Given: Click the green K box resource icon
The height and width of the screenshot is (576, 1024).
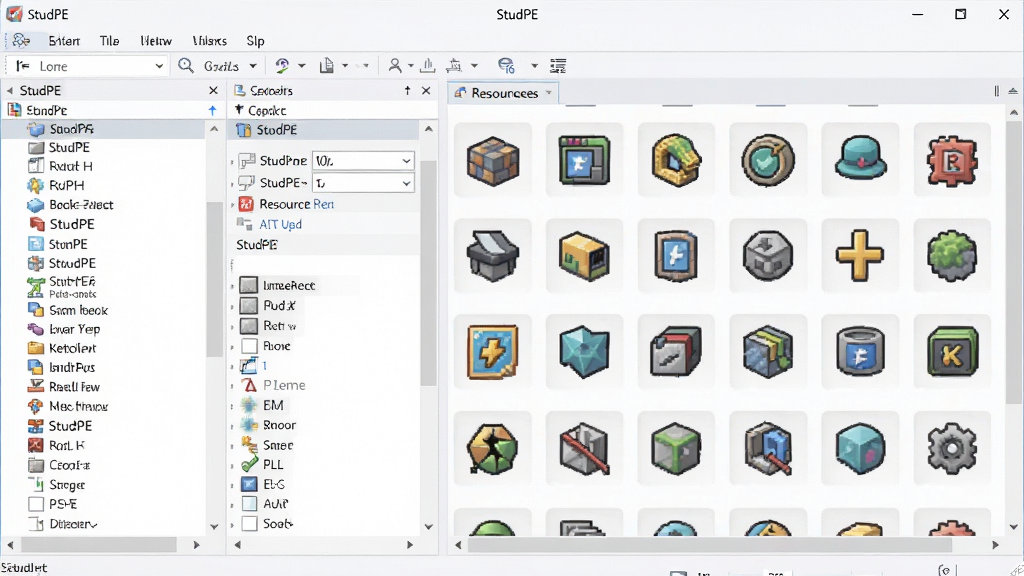Looking at the screenshot, I should [952, 353].
